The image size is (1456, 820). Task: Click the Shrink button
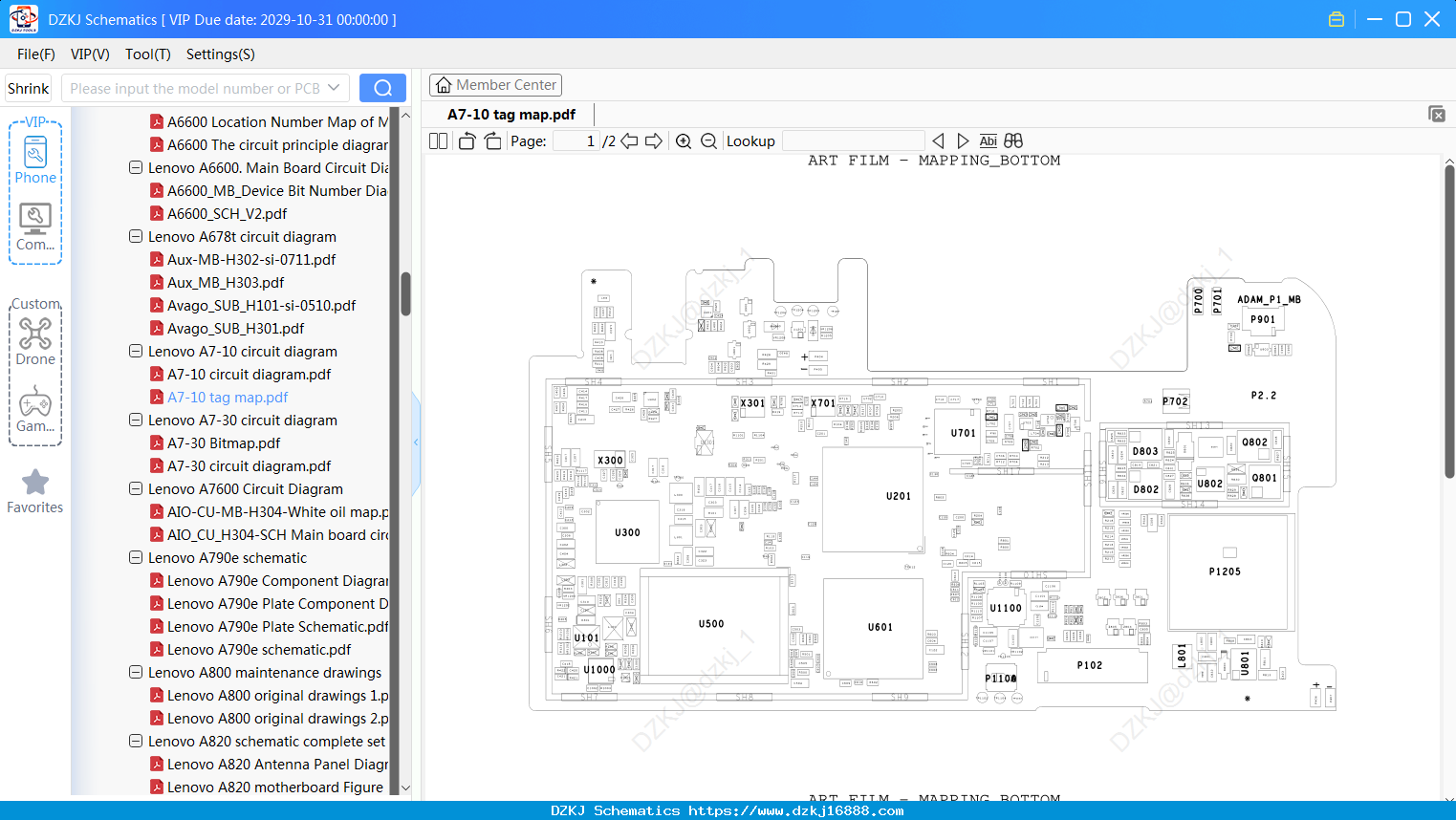tap(29, 88)
